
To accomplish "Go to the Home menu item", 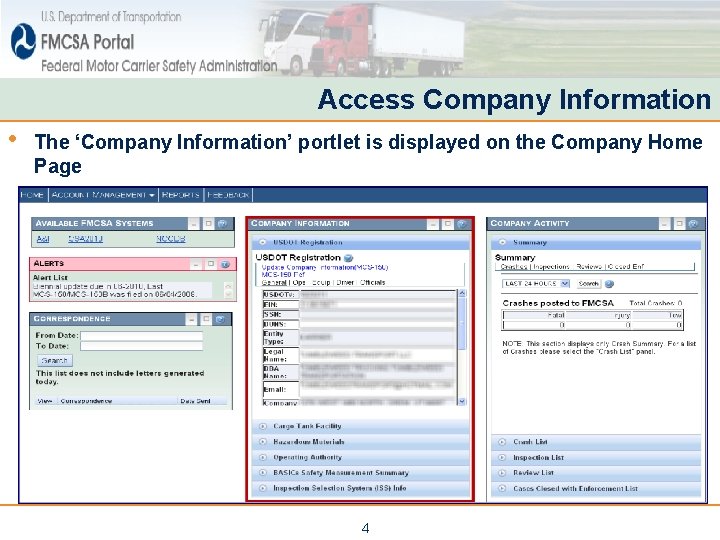I will pos(32,195).
